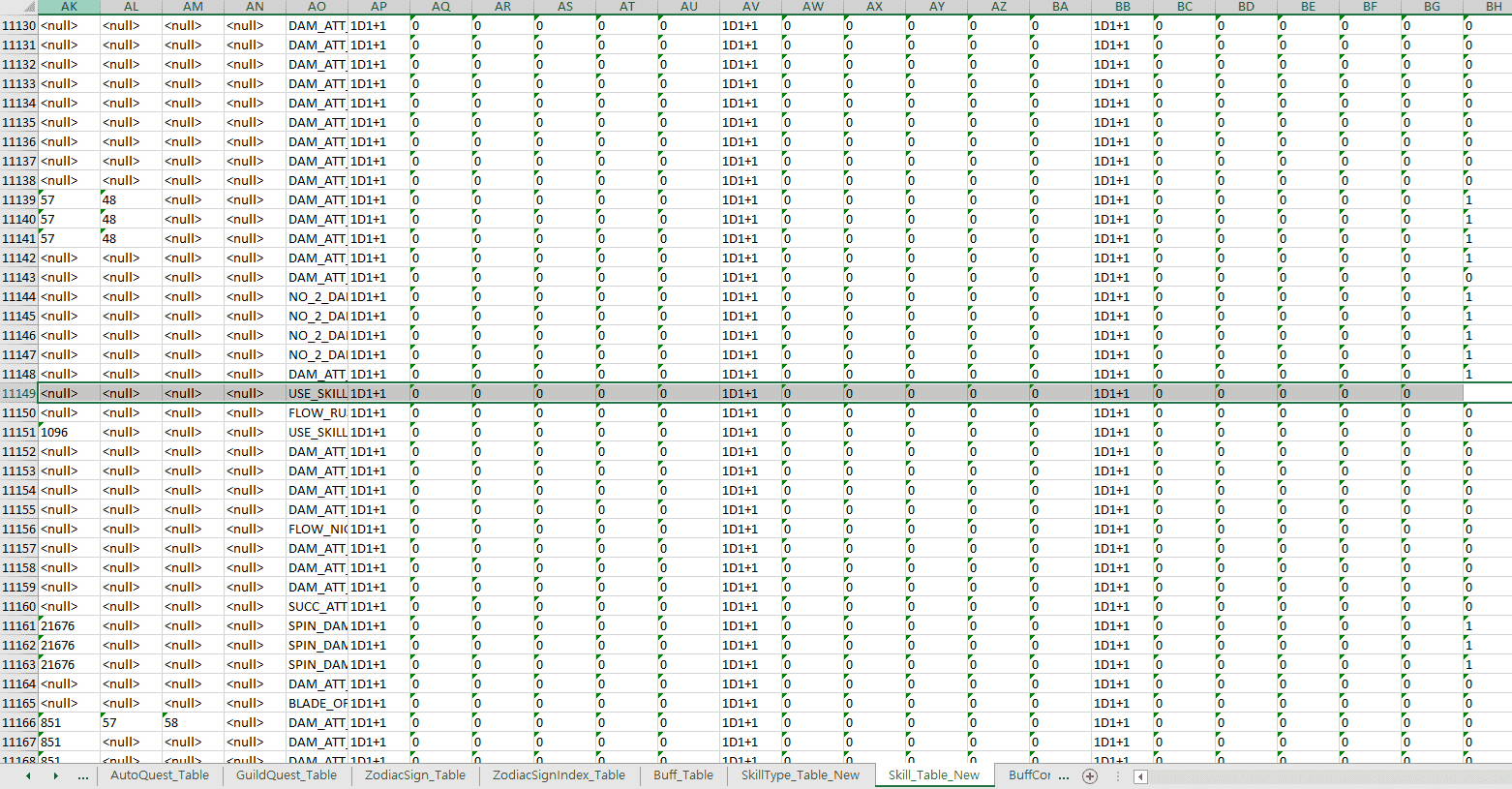
Task: Switch to the GuildQuest_Table sheet tab
Action: click(287, 775)
